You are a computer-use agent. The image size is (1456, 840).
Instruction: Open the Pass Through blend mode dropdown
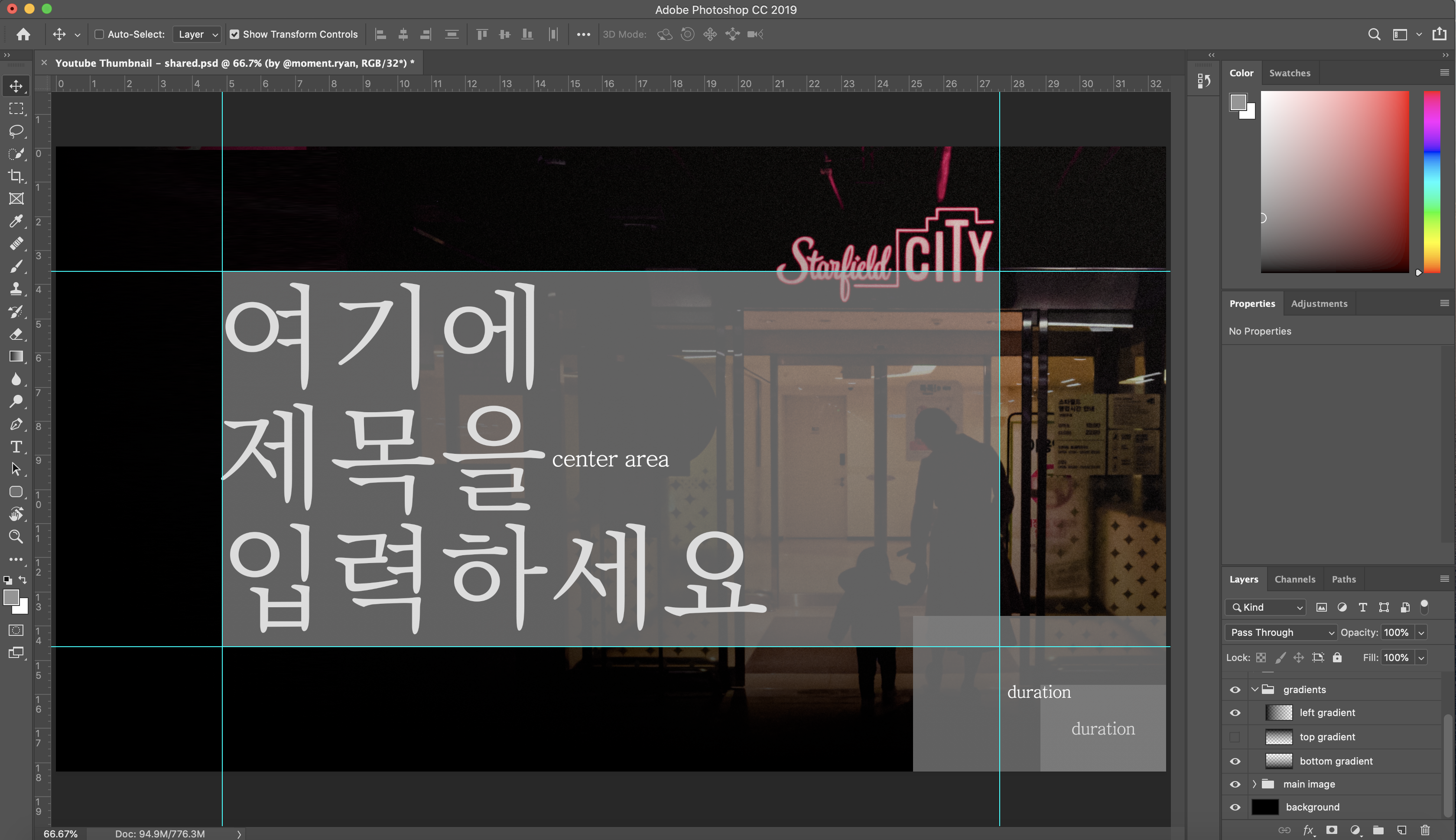point(1280,632)
